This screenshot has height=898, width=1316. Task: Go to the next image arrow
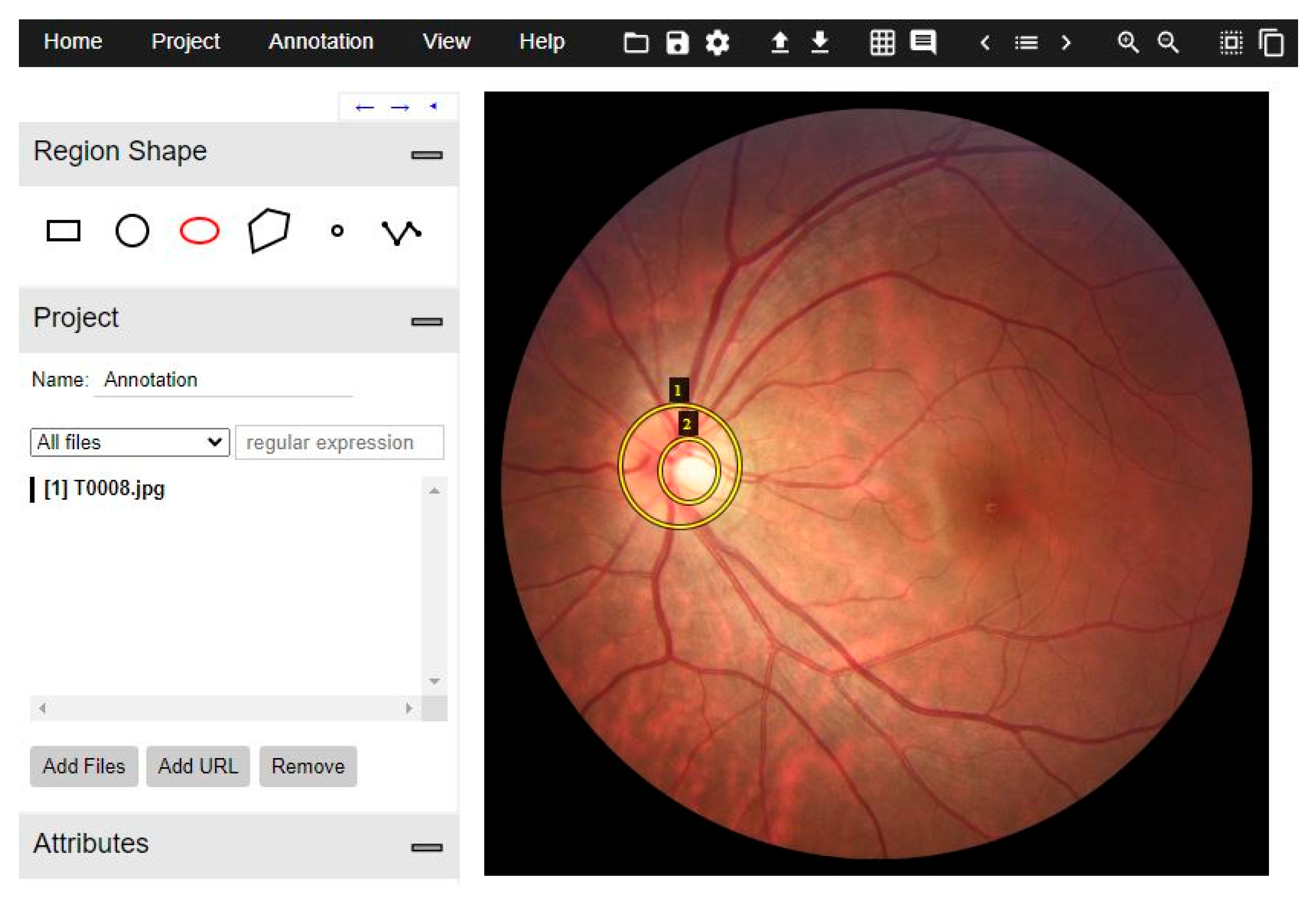1066,43
